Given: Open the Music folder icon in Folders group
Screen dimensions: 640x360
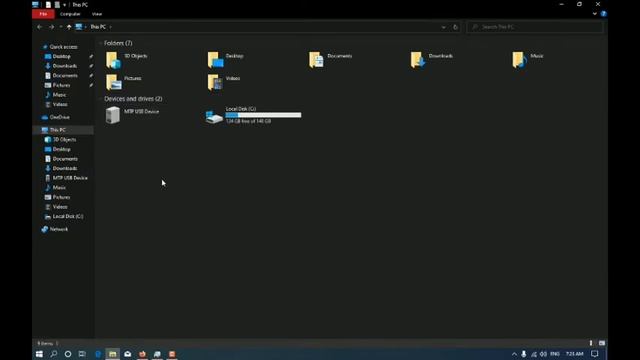Looking at the screenshot, I should coord(520,60).
